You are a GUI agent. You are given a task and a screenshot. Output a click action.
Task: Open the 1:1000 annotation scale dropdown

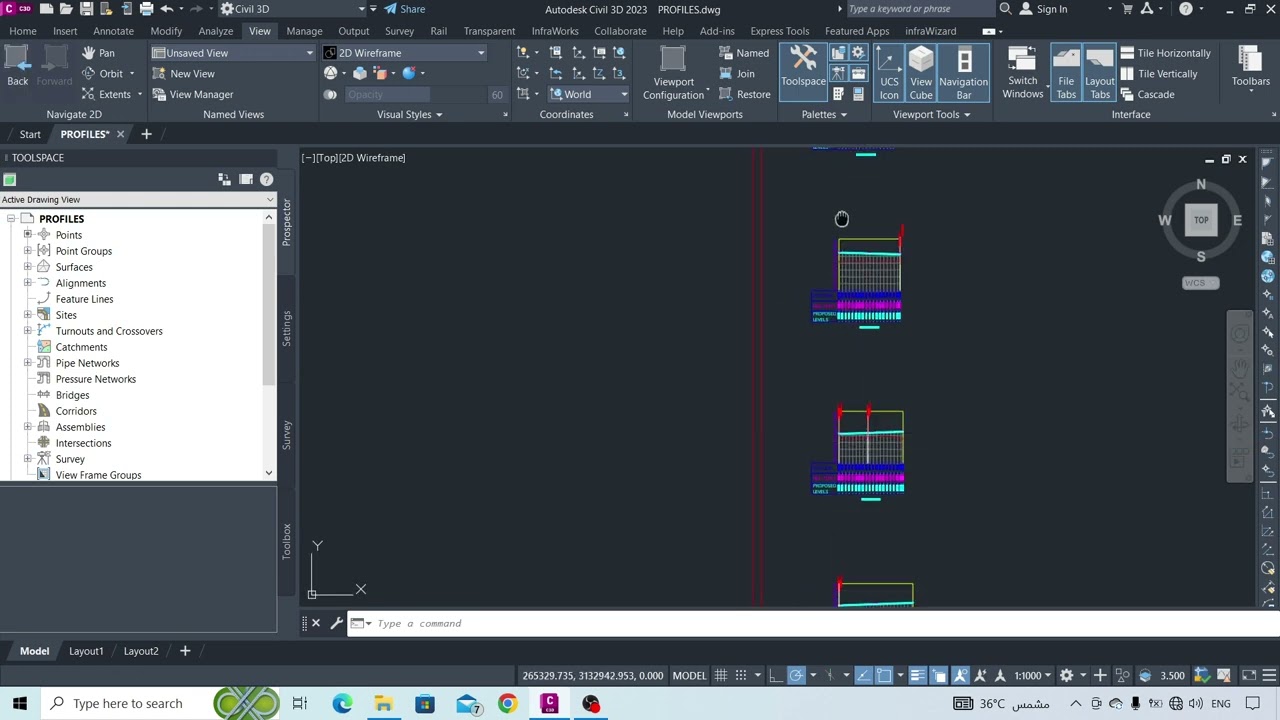point(1033,675)
